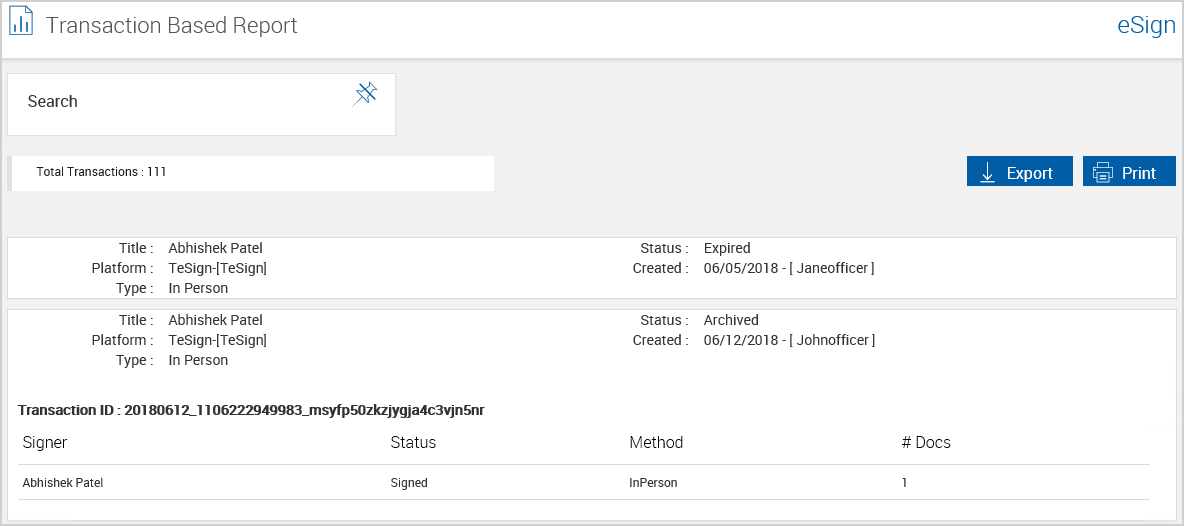Open the eSign link in the header
The image size is (1184, 526).
pyautogui.click(x=1145, y=26)
